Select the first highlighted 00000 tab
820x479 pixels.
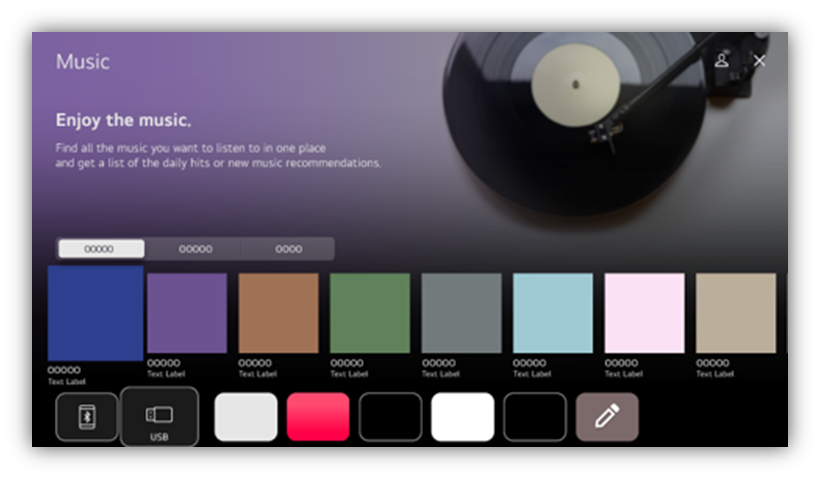101,249
